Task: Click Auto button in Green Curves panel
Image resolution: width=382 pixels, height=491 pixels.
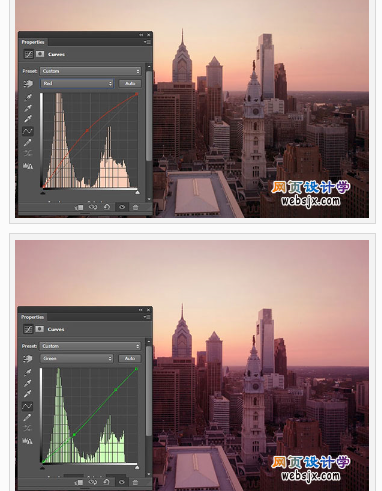Action: [130, 359]
